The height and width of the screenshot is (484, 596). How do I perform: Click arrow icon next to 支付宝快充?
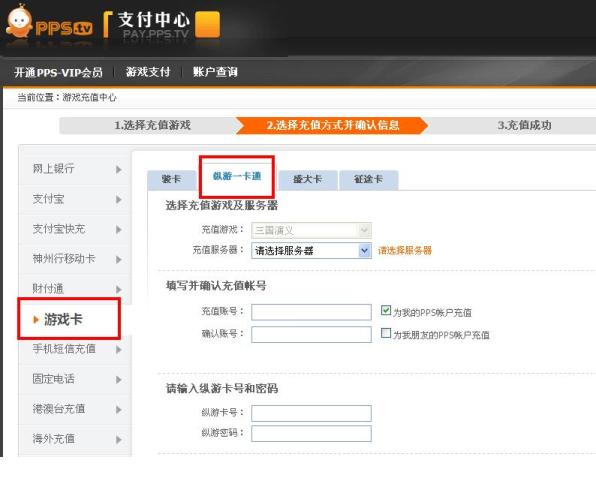119,230
